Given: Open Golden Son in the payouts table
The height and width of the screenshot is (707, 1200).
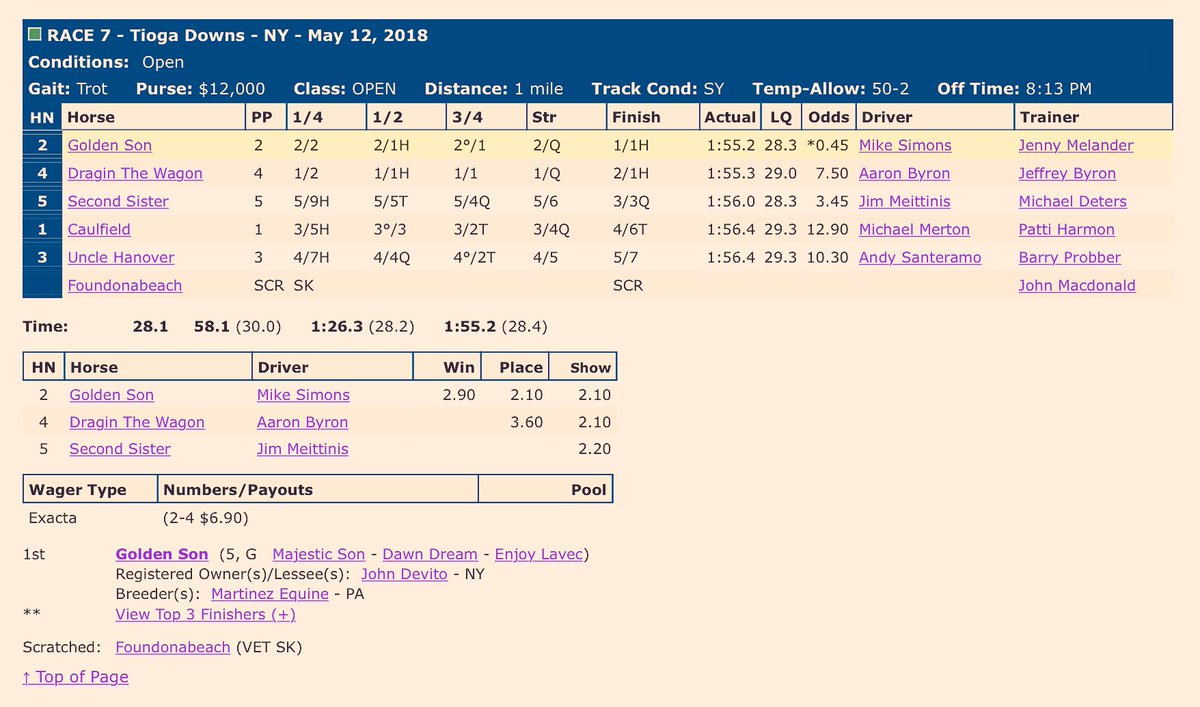Looking at the screenshot, I should (x=112, y=395).
